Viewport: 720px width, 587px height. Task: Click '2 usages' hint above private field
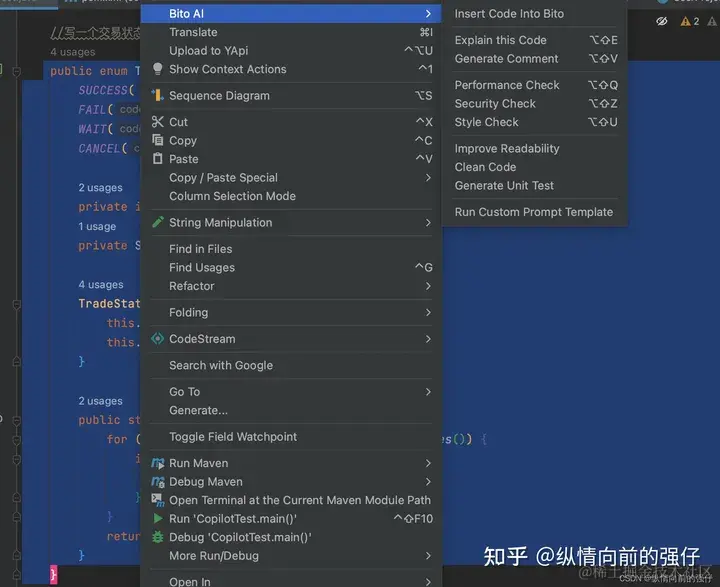[x=101, y=188]
